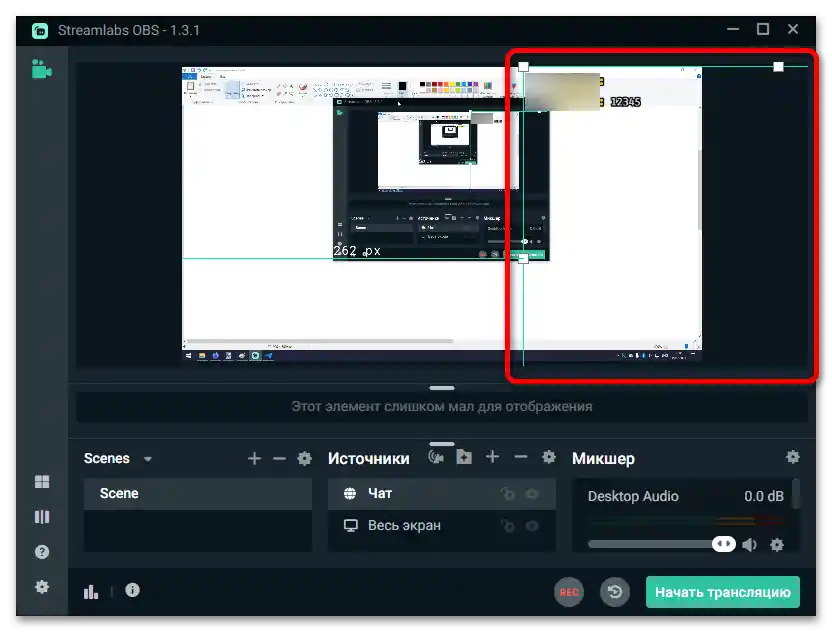Click the Микшер panel title
This screenshot has width=832, height=632.
click(603, 458)
